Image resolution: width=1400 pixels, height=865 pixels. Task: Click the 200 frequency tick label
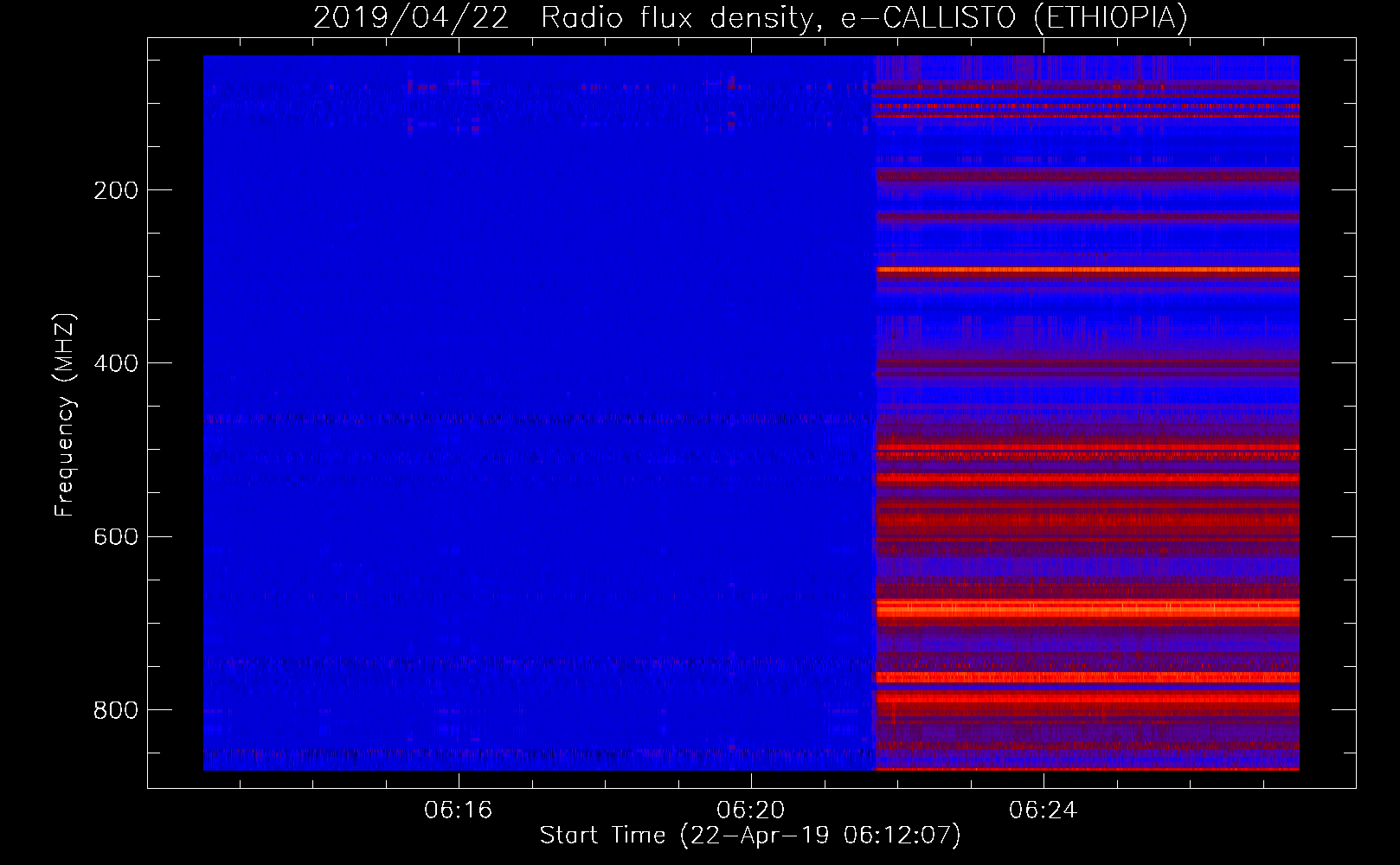click(116, 190)
